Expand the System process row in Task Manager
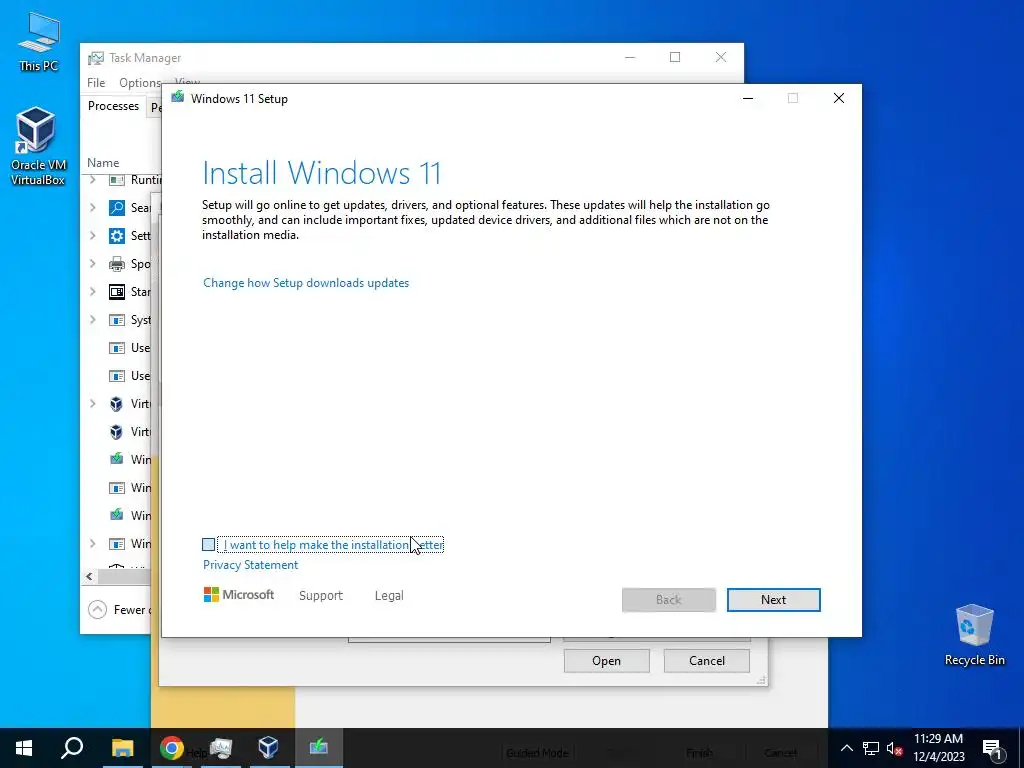 click(x=93, y=319)
